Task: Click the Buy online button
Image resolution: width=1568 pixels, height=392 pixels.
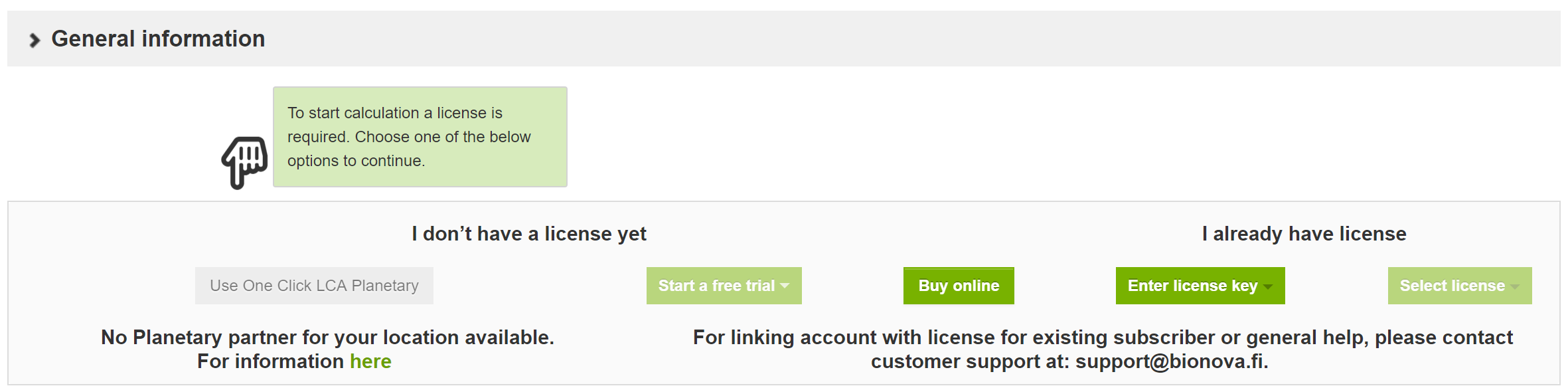Action: click(959, 286)
